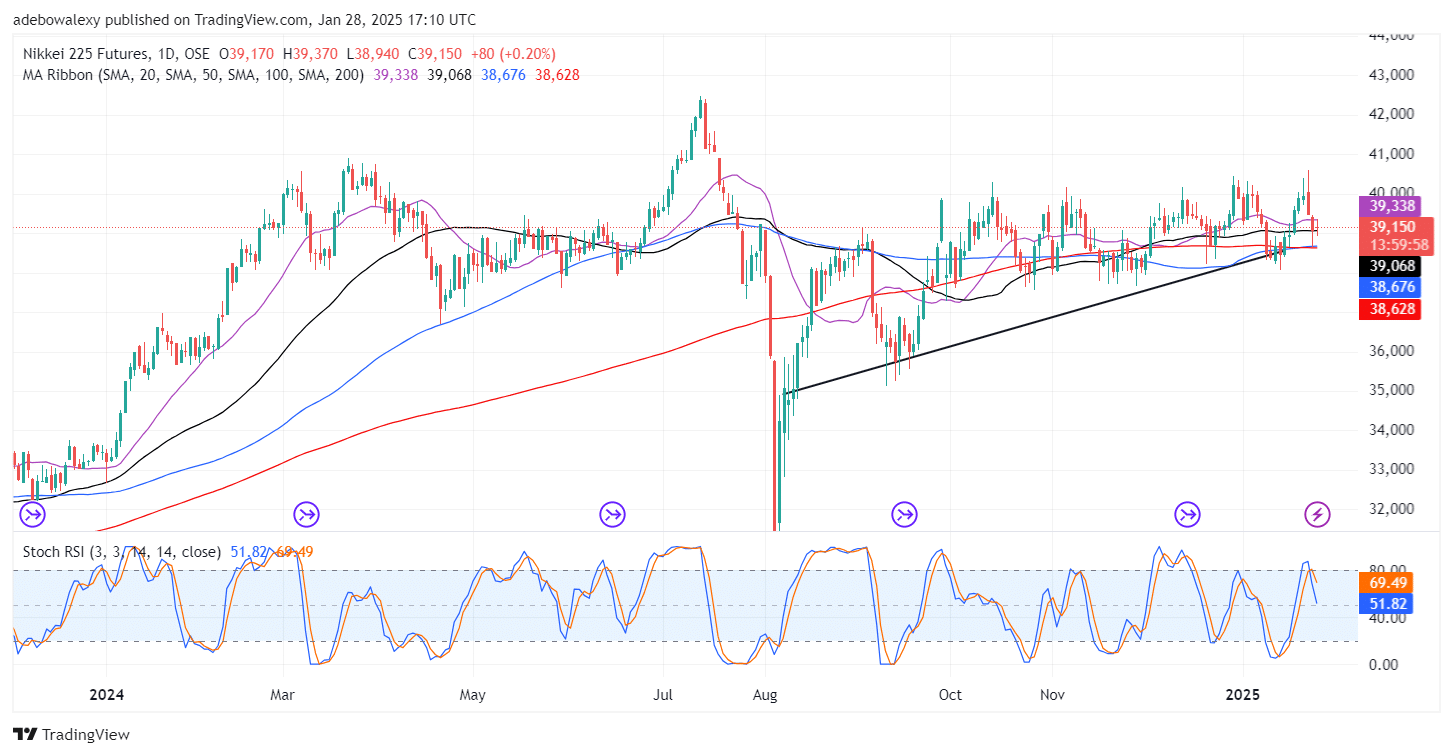Click the black 39,068 price tag on the axis
The width and height of the screenshot is (1453, 756).
[1390, 266]
